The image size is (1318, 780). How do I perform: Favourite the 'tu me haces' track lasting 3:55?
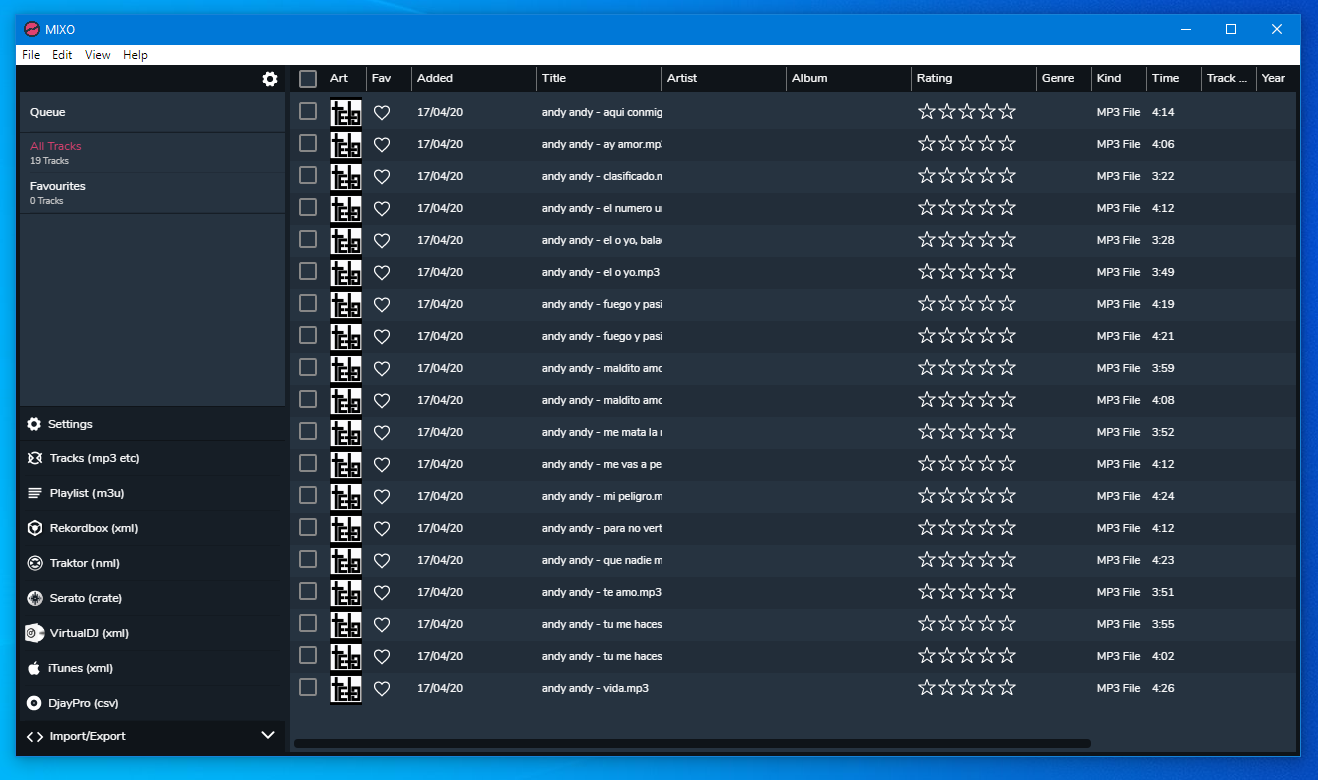click(x=382, y=624)
